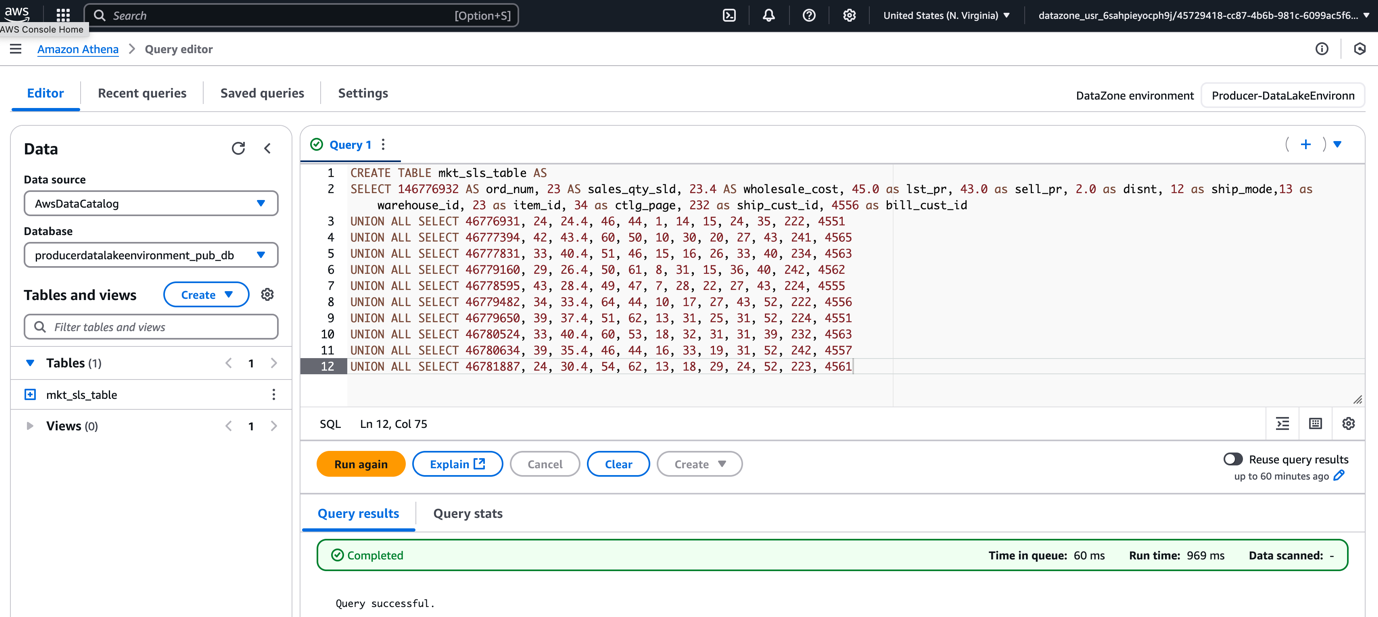This screenshot has width=1378, height=617.
Task: Open the Amazon Athena breadcrumb link
Action: [x=77, y=48]
